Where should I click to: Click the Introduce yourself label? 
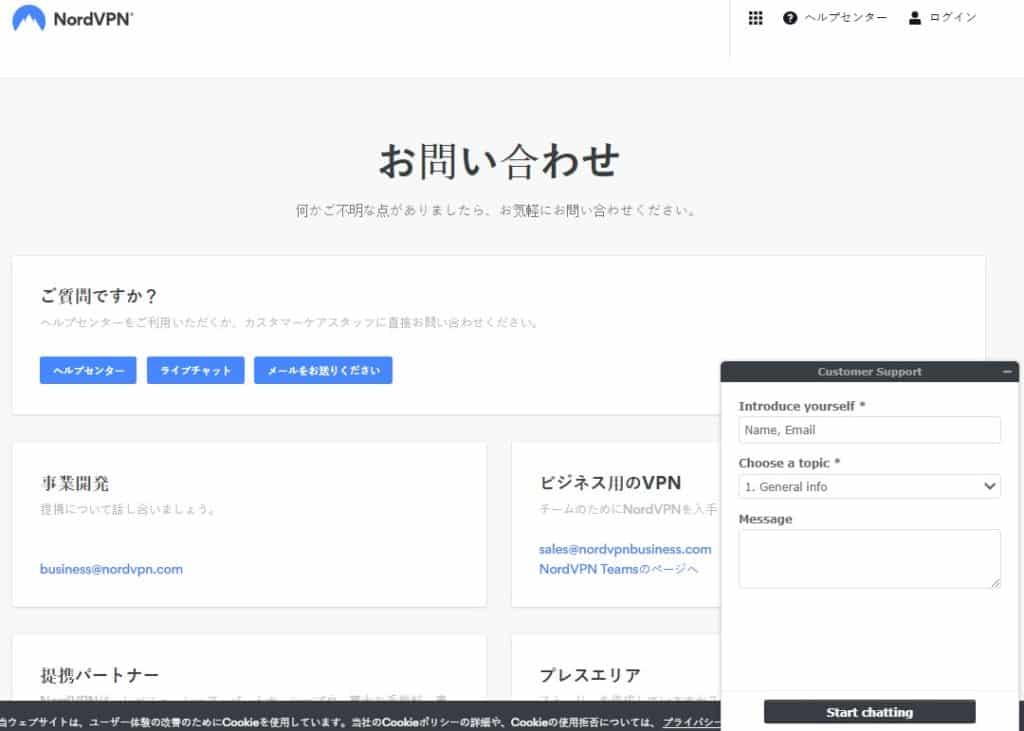click(x=802, y=406)
